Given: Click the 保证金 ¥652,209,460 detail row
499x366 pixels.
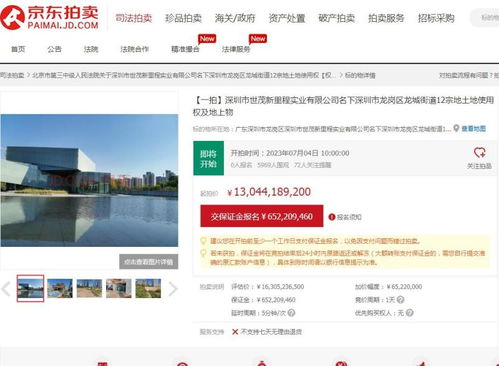Looking at the screenshot, I should (263, 300).
